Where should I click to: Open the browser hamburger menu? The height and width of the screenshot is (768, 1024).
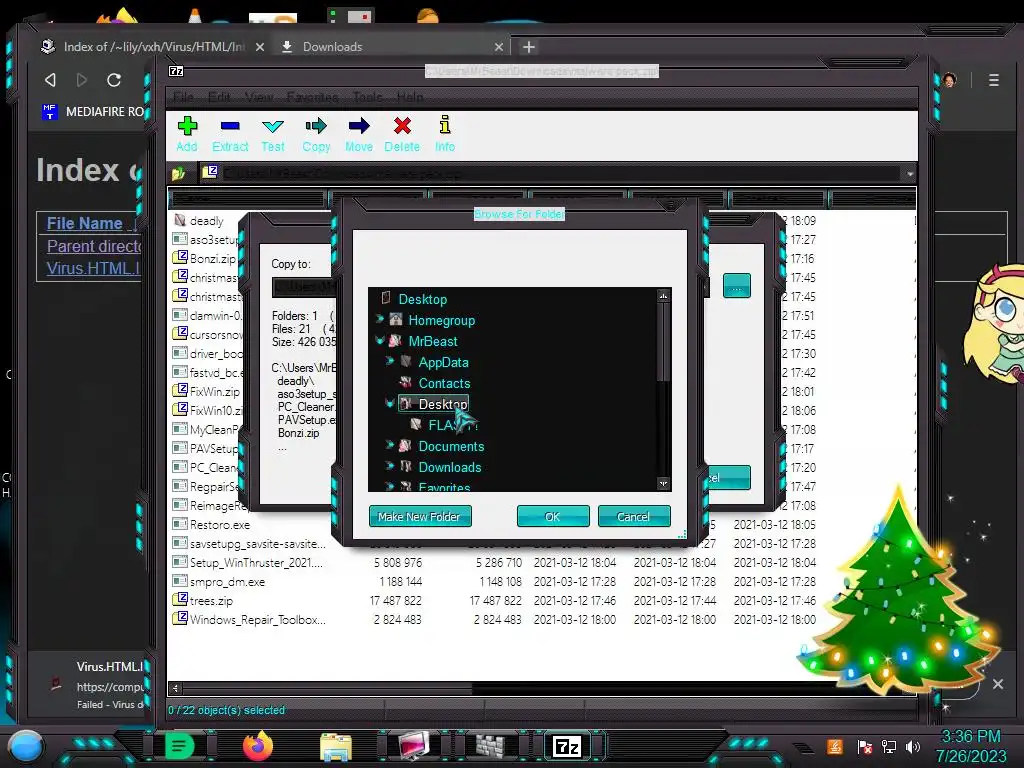pyautogui.click(x=994, y=80)
